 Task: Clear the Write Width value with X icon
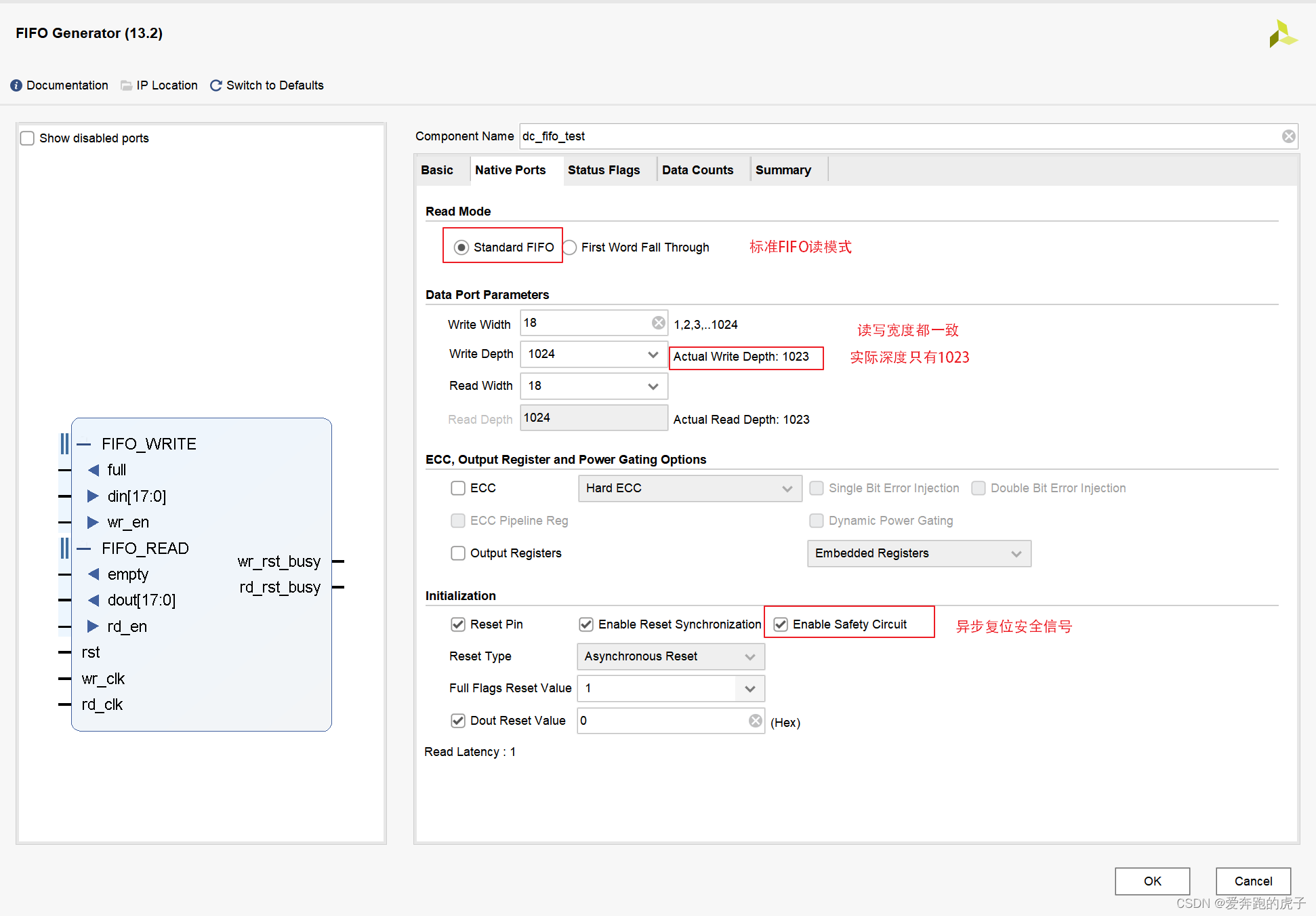[x=658, y=323]
